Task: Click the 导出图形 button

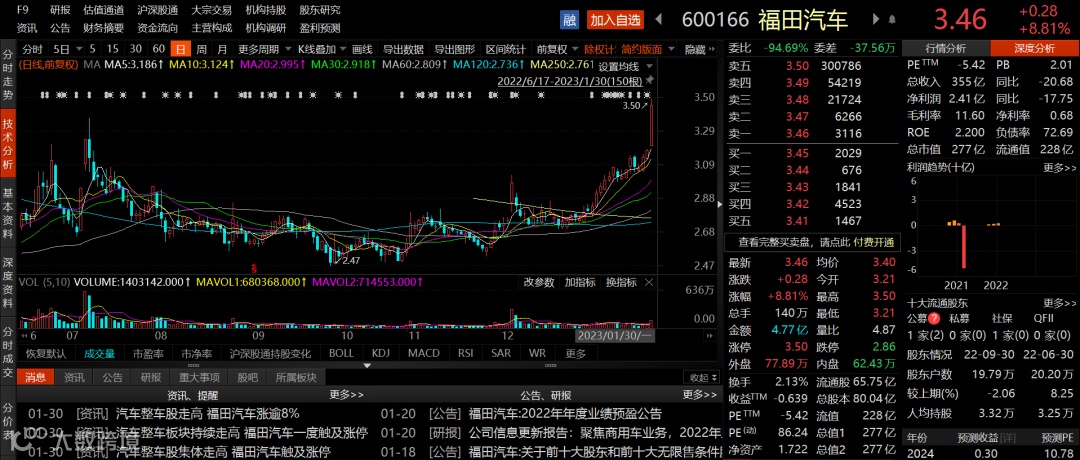Action: (x=455, y=50)
